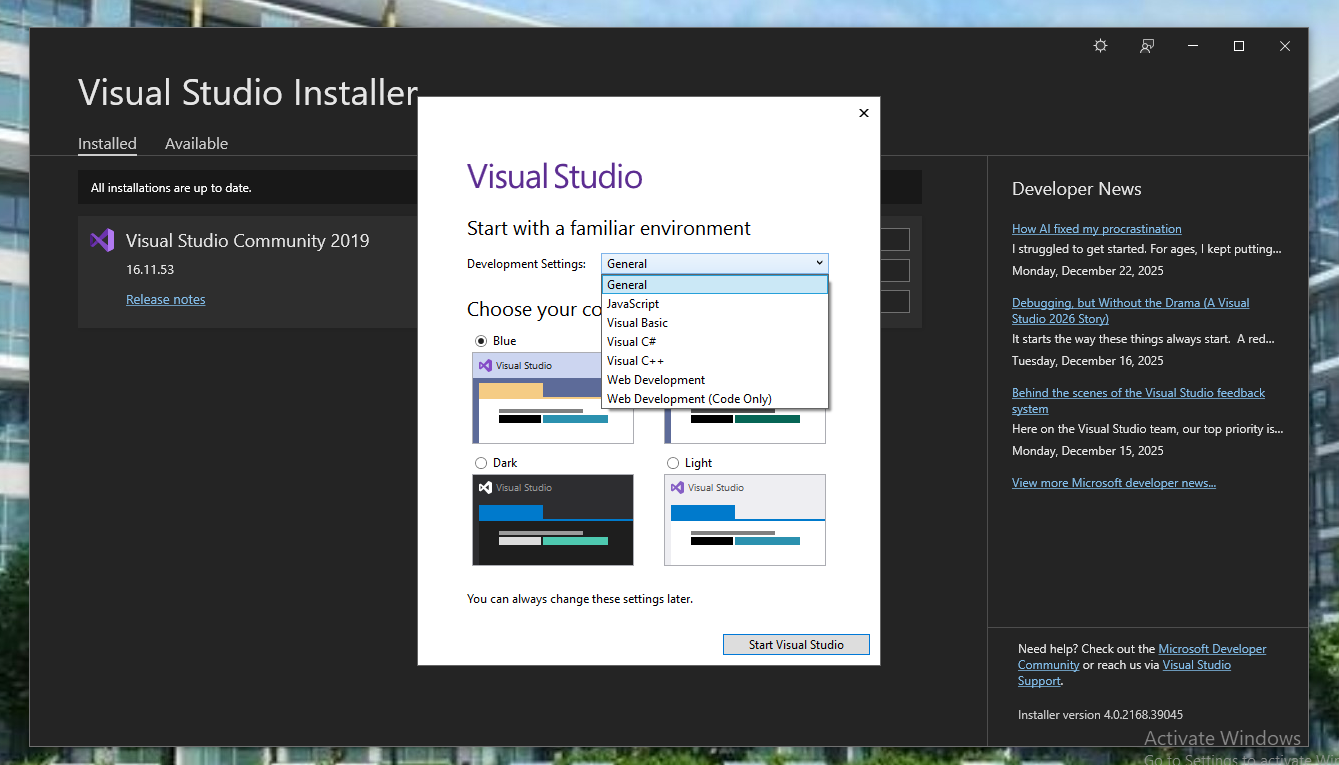This screenshot has height=765, width=1339.
Task: Close the Visual Studio startup dialog
Action: coord(864,113)
